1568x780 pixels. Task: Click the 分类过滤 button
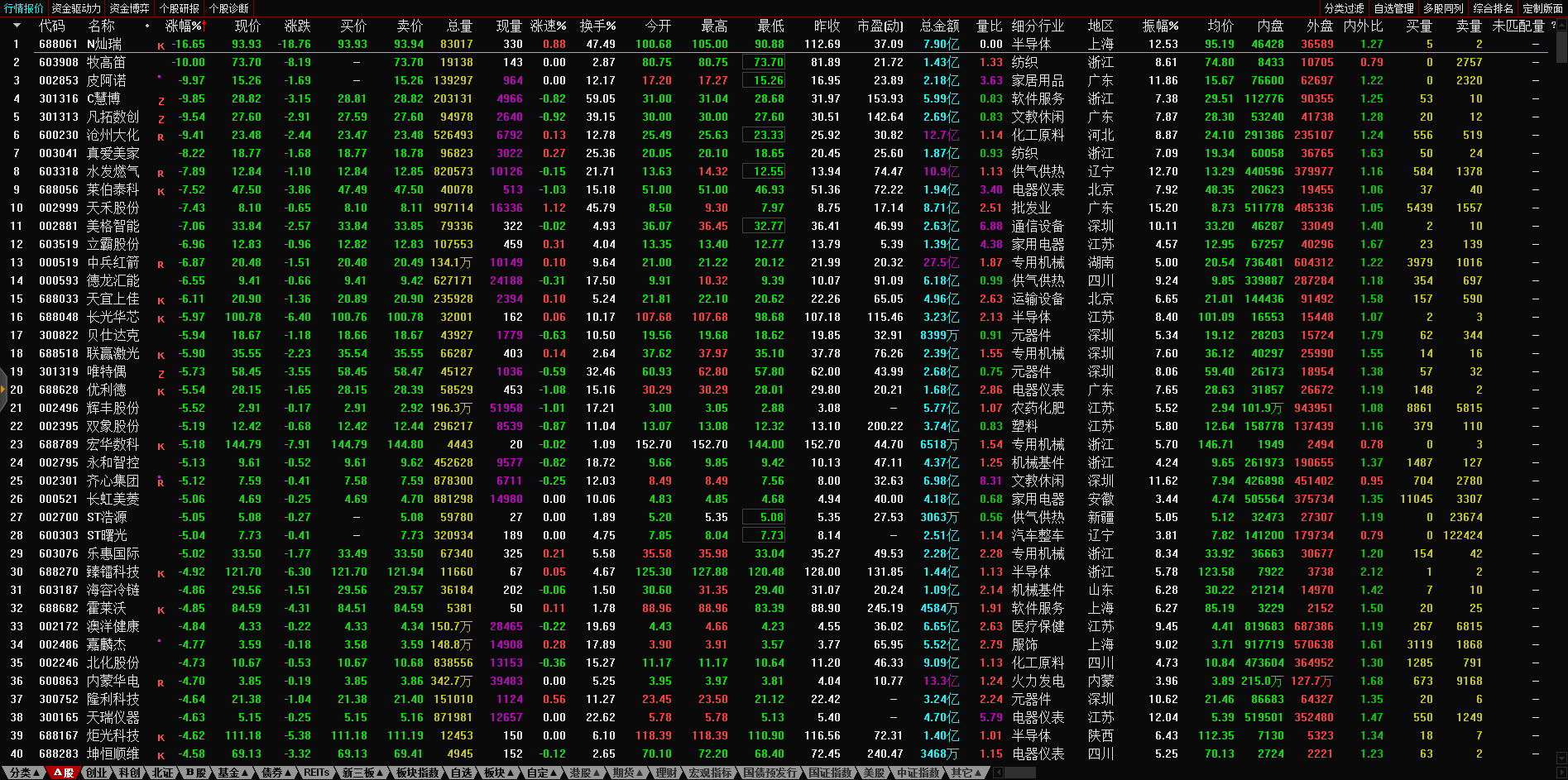pos(1345,8)
